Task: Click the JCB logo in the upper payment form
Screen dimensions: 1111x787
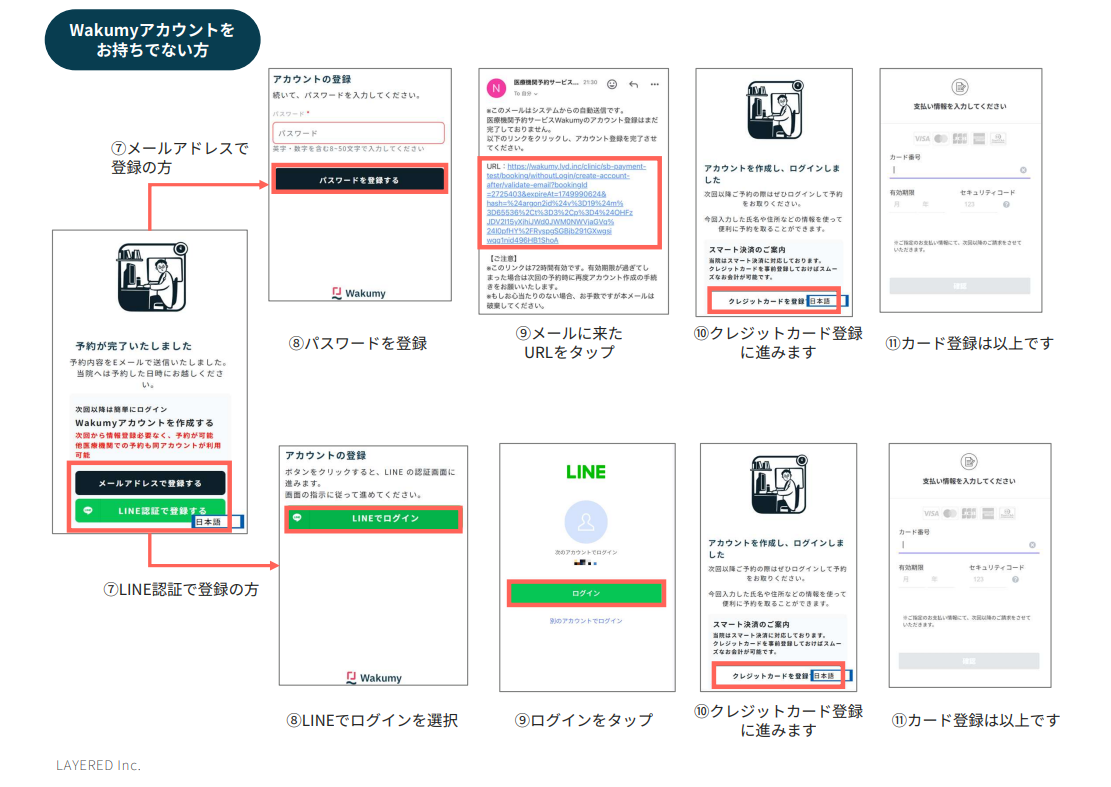Action: point(960,139)
